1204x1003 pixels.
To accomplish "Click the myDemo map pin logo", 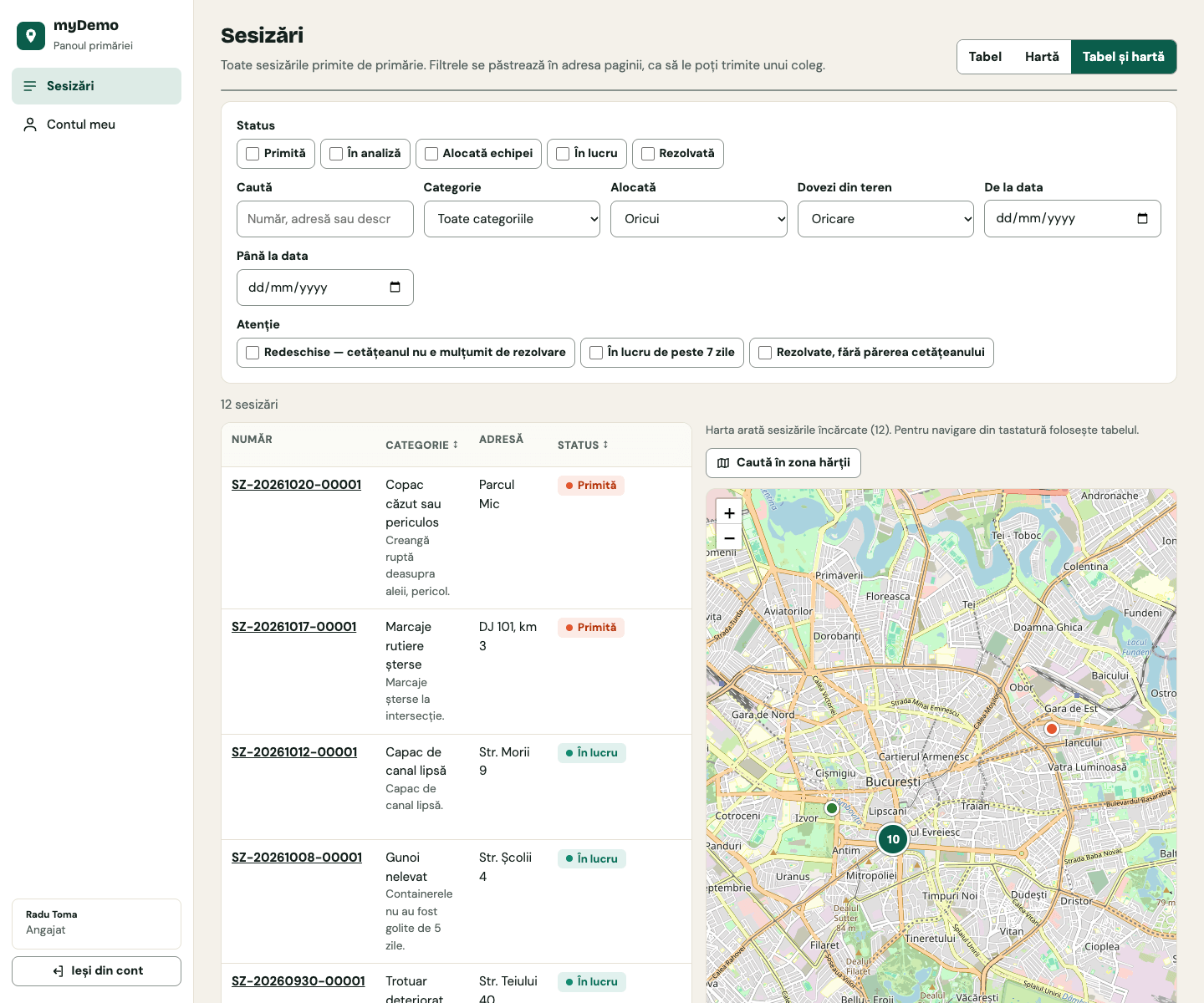I will pyautogui.click(x=31, y=36).
